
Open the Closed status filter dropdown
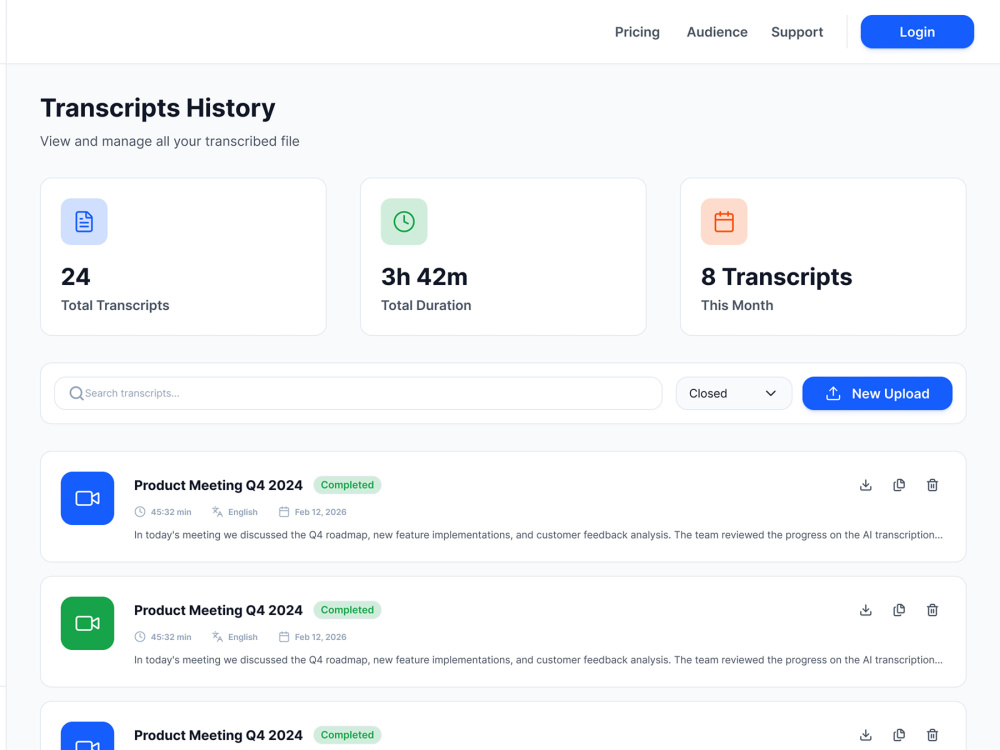tap(734, 393)
